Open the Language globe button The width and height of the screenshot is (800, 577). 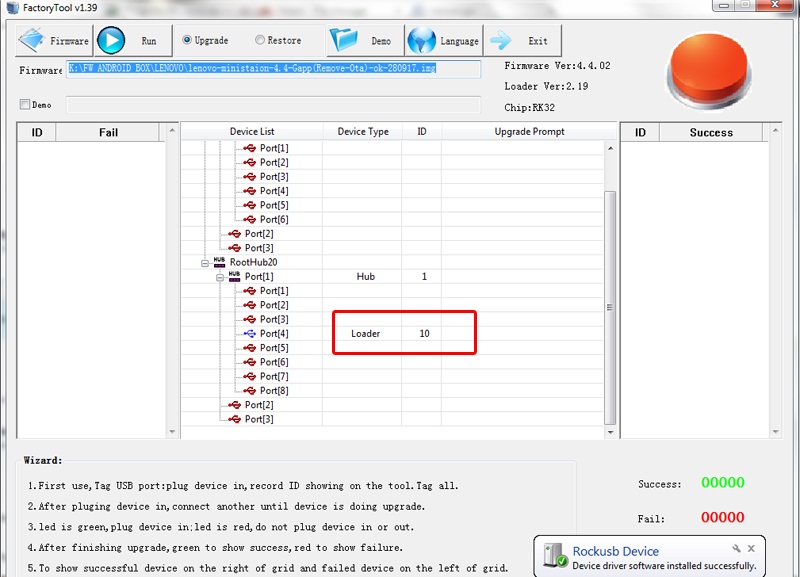coord(443,41)
